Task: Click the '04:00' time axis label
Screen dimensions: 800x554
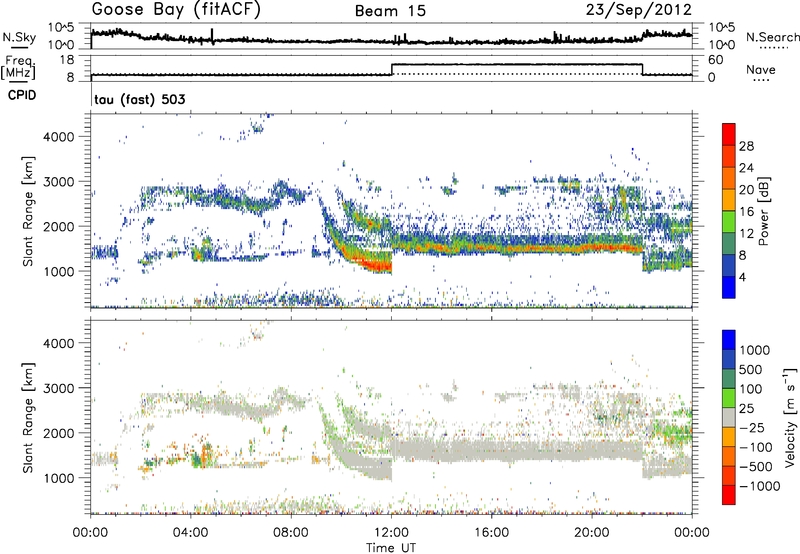Action: (191, 533)
